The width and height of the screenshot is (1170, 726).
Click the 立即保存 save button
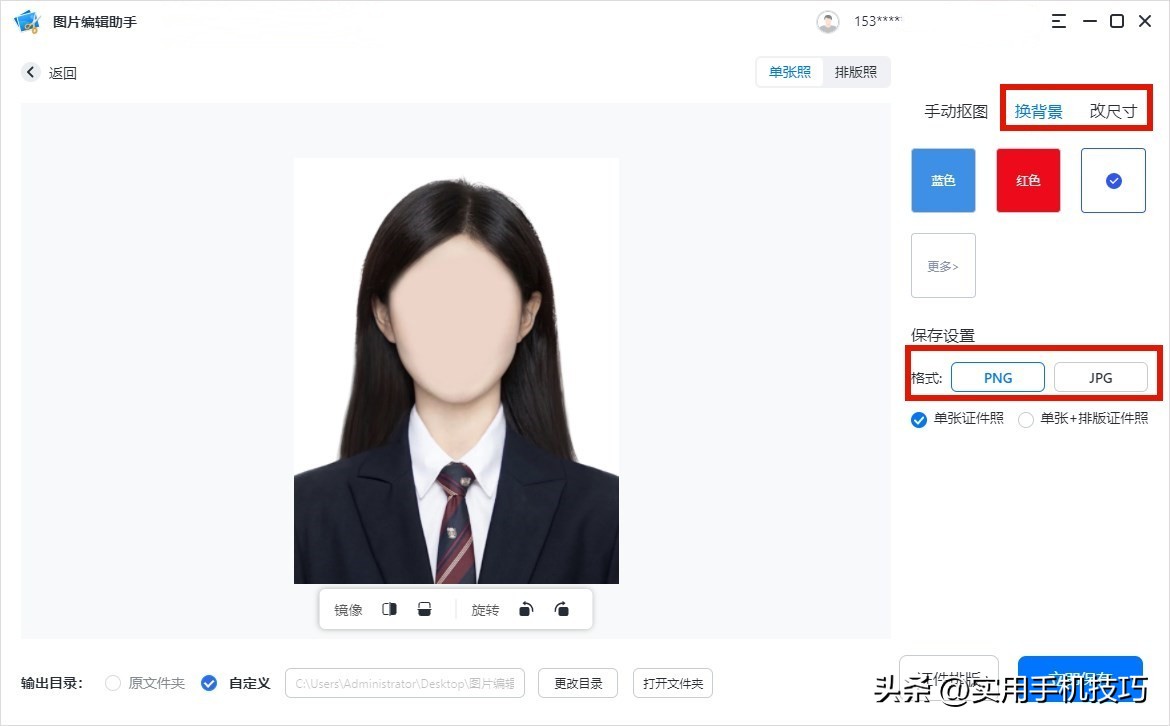1080,680
